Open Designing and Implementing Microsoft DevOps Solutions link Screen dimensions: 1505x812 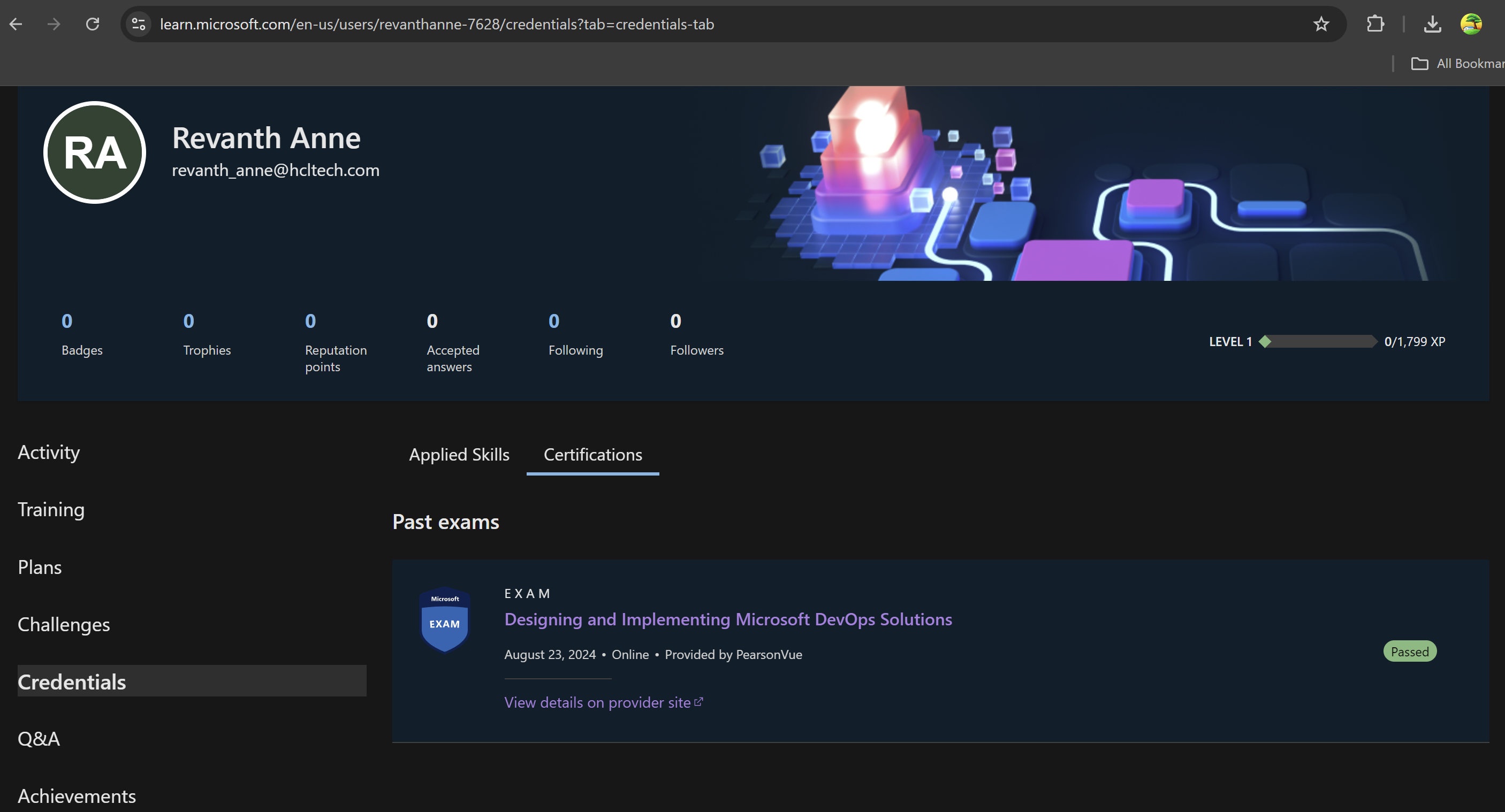coord(728,619)
